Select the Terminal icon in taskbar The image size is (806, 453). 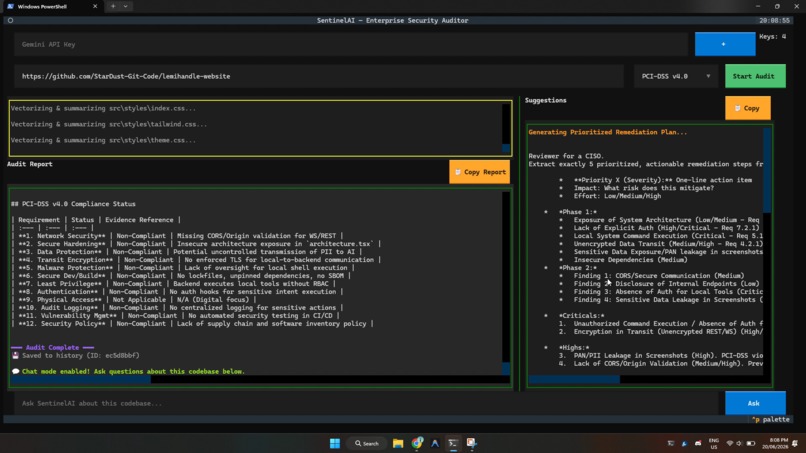(453, 443)
